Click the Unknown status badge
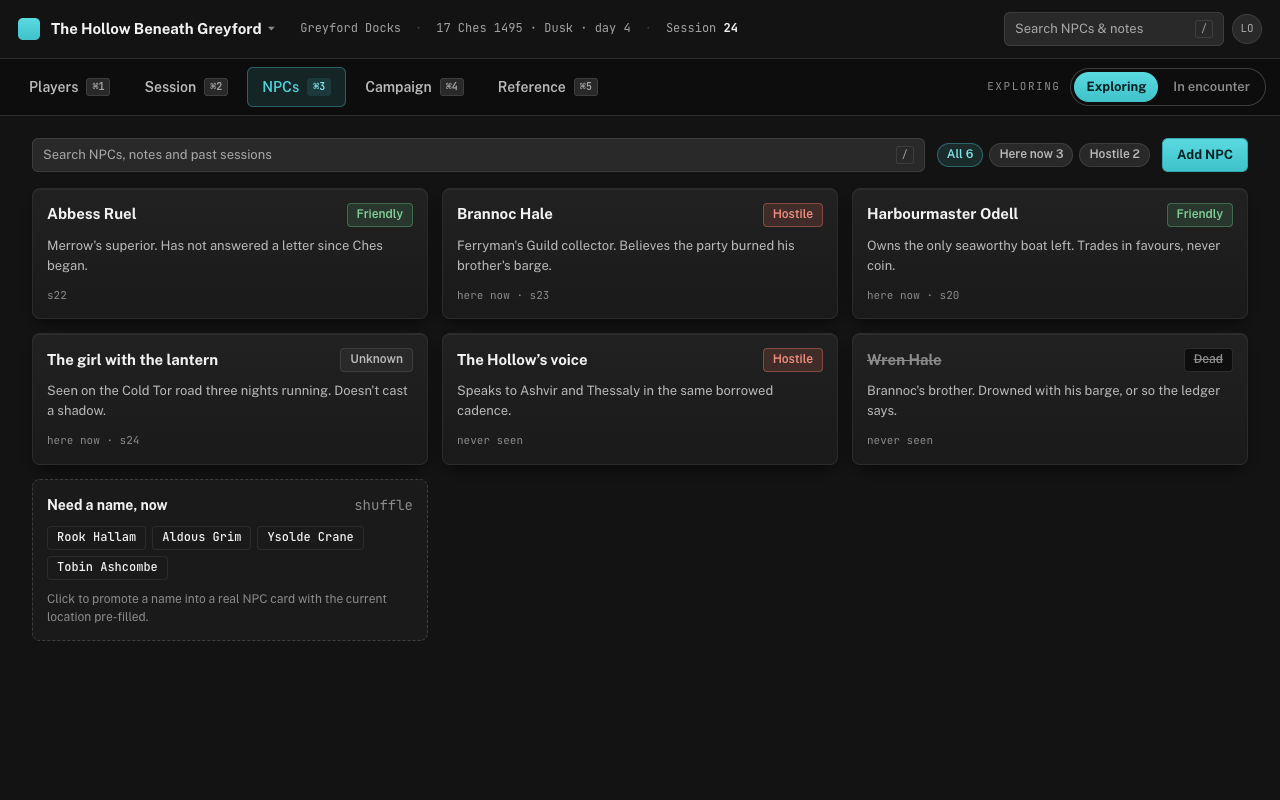Image resolution: width=1280 pixels, height=800 pixels. click(x=376, y=360)
